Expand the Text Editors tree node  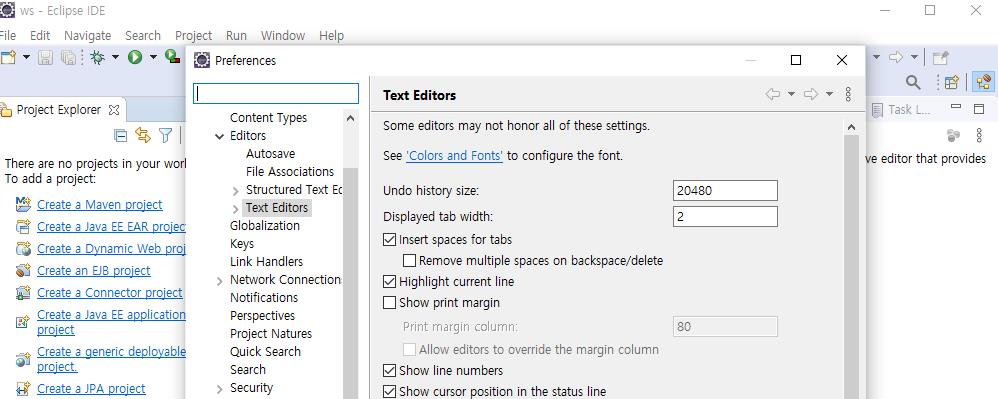[235, 208]
